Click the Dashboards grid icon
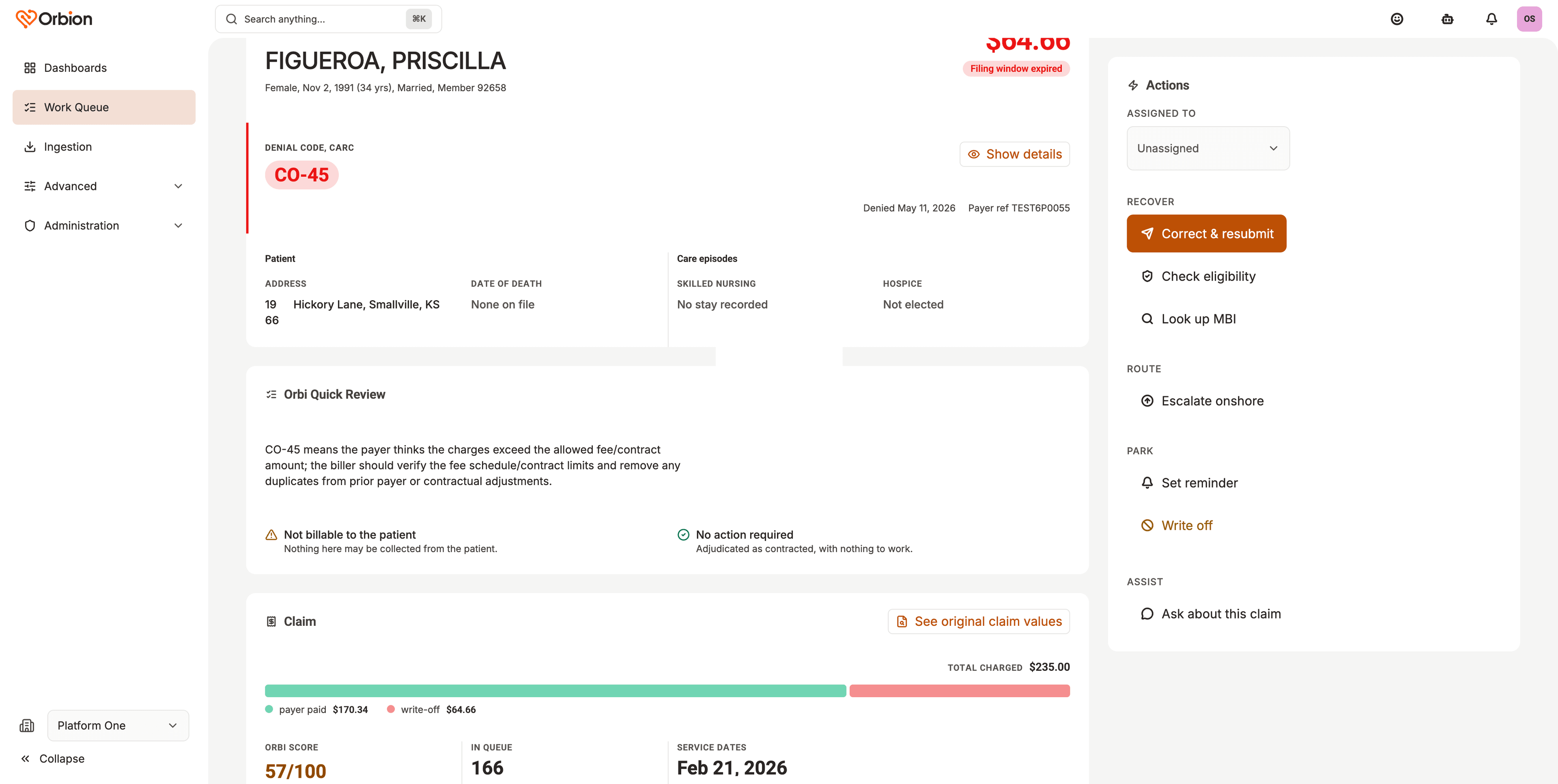Viewport: 1558px width, 784px height. coord(30,68)
